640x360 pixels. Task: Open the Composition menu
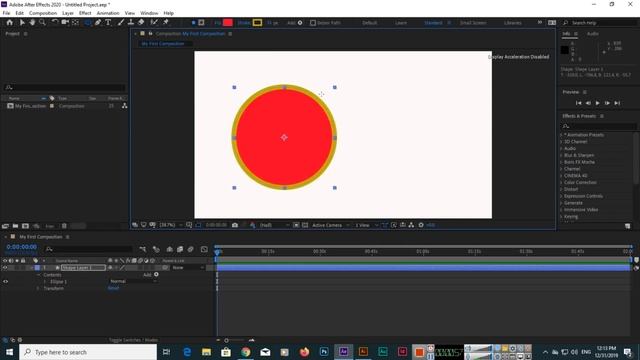(x=43, y=13)
